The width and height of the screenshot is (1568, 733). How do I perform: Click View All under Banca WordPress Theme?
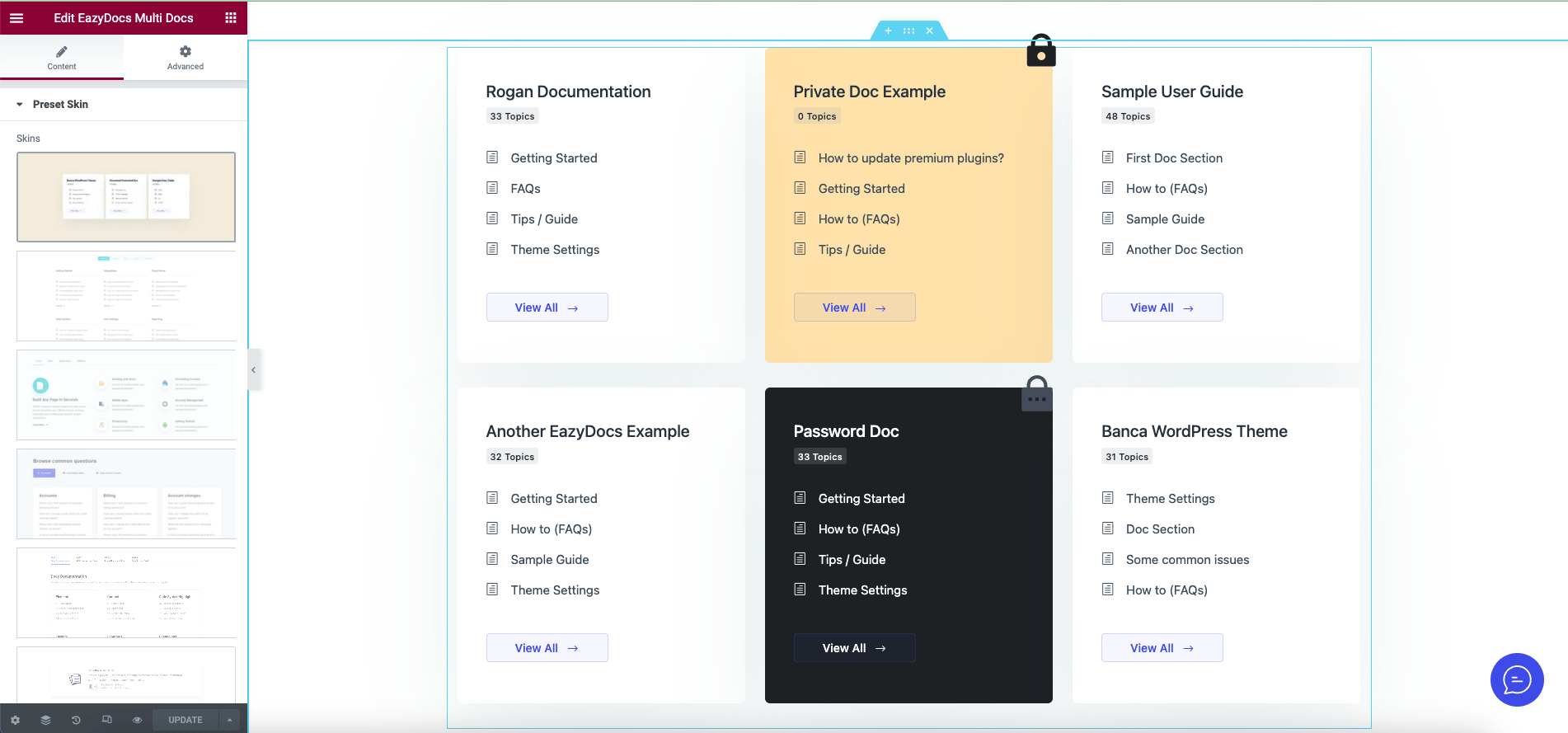pos(1162,648)
